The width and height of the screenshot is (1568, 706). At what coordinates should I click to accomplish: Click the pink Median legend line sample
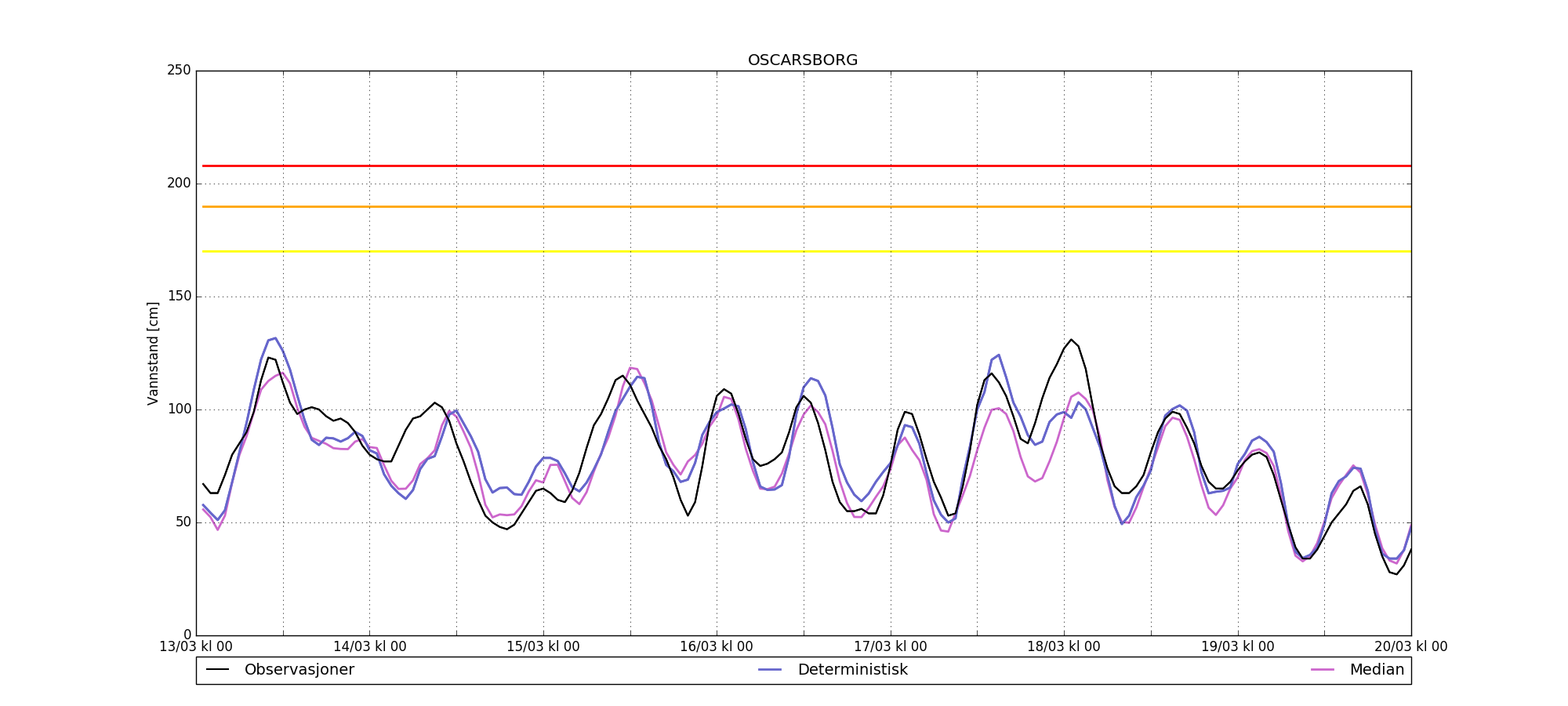1323,670
